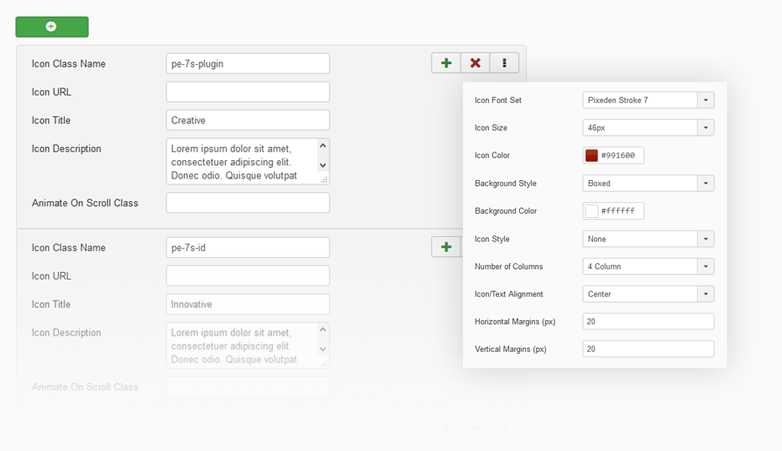Viewport: 782px width, 451px height.
Task: Open the Number of Columns dropdown
Action: [x=647, y=267]
